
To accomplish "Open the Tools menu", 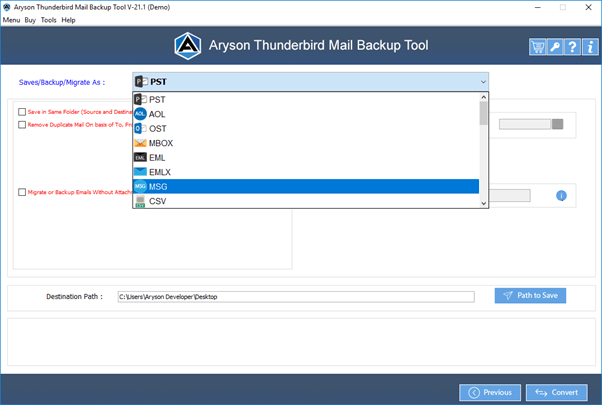I will (48, 20).
